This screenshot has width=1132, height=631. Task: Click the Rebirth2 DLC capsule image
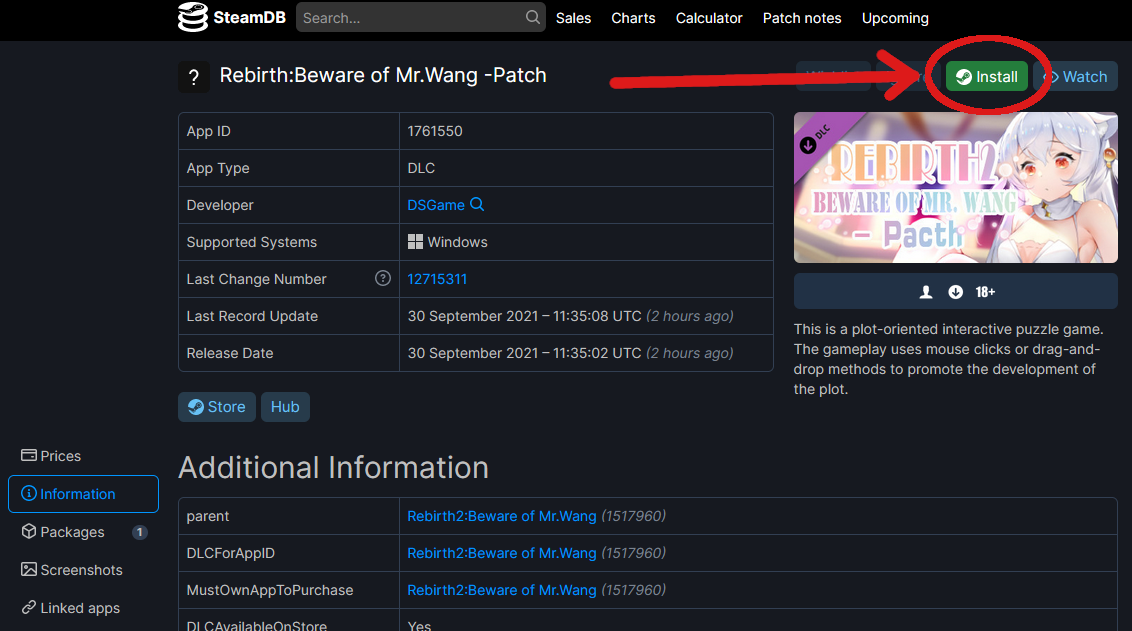click(x=955, y=187)
